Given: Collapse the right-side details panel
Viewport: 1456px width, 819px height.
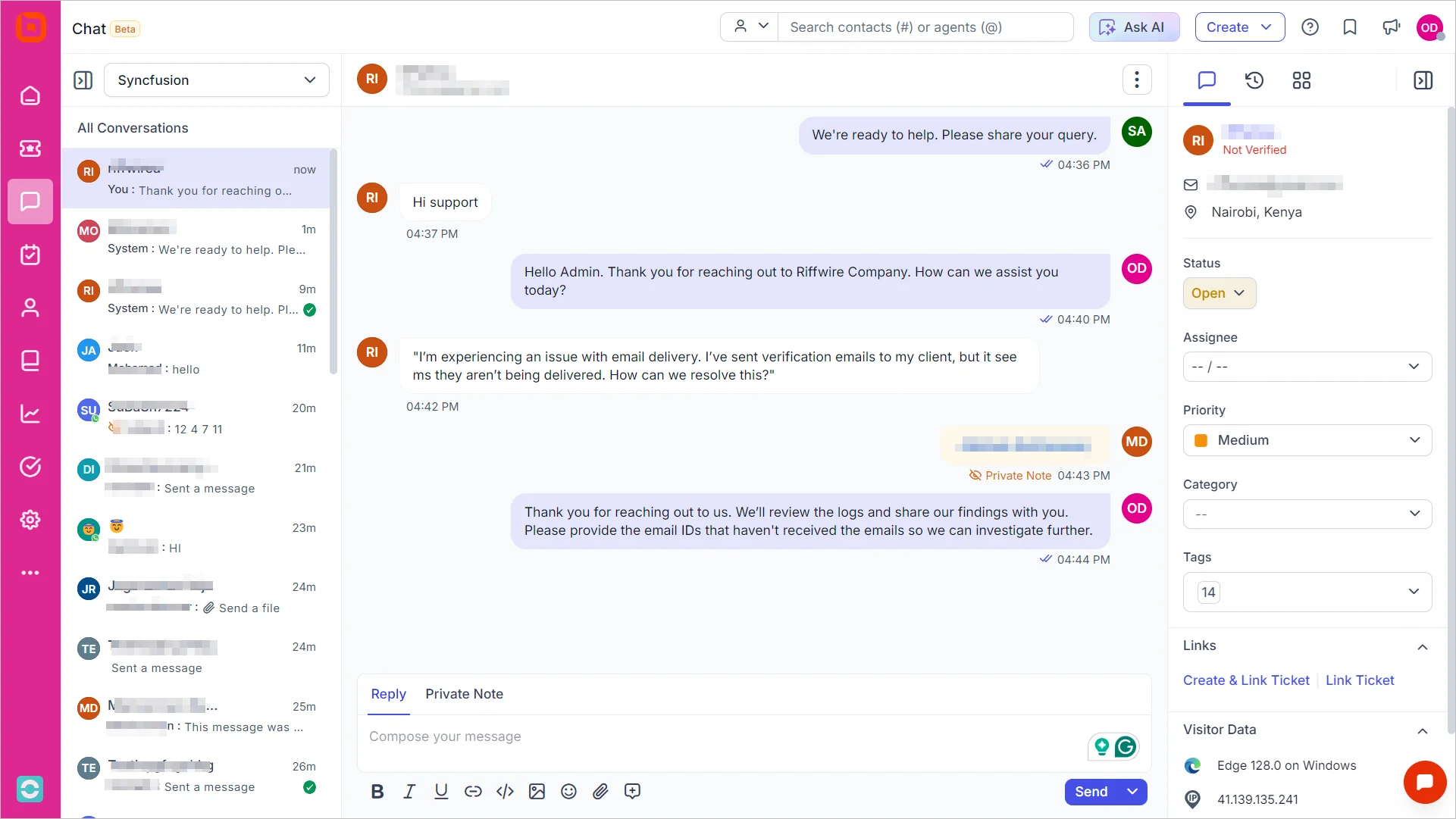Looking at the screenshot, I should click(1423, 80).
